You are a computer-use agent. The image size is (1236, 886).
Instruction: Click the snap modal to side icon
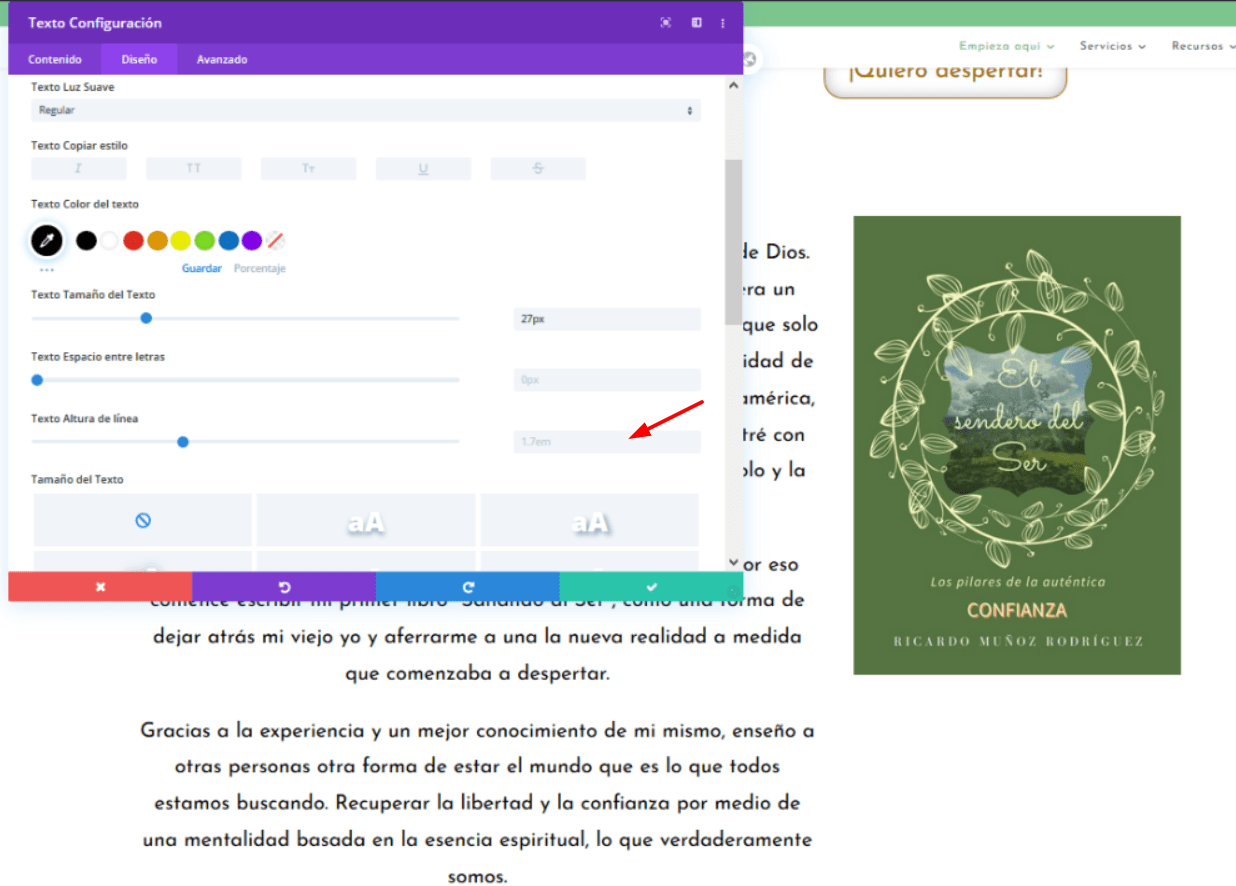coord(696,23)
